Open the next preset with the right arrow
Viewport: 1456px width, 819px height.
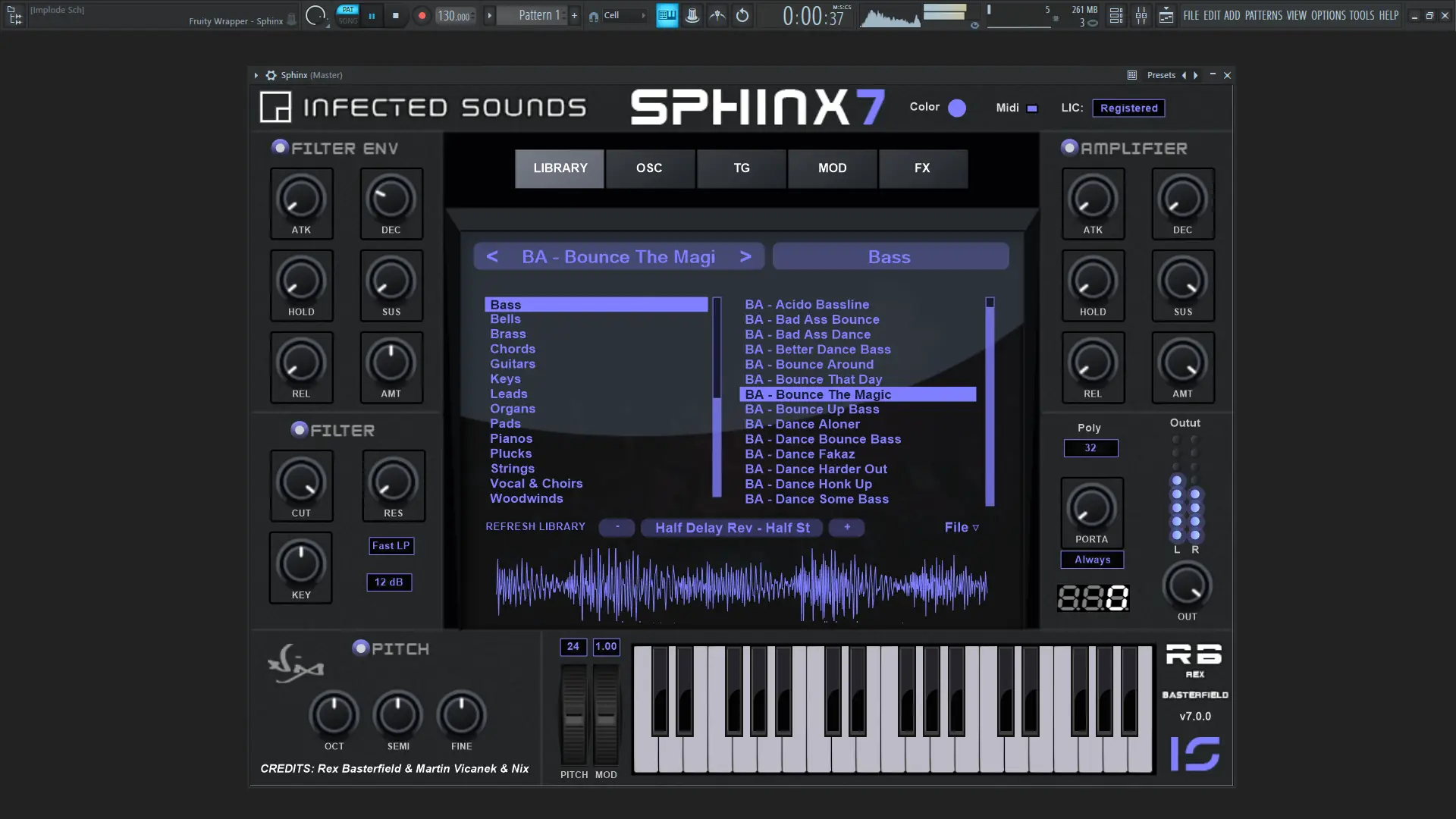click(745, 256)
